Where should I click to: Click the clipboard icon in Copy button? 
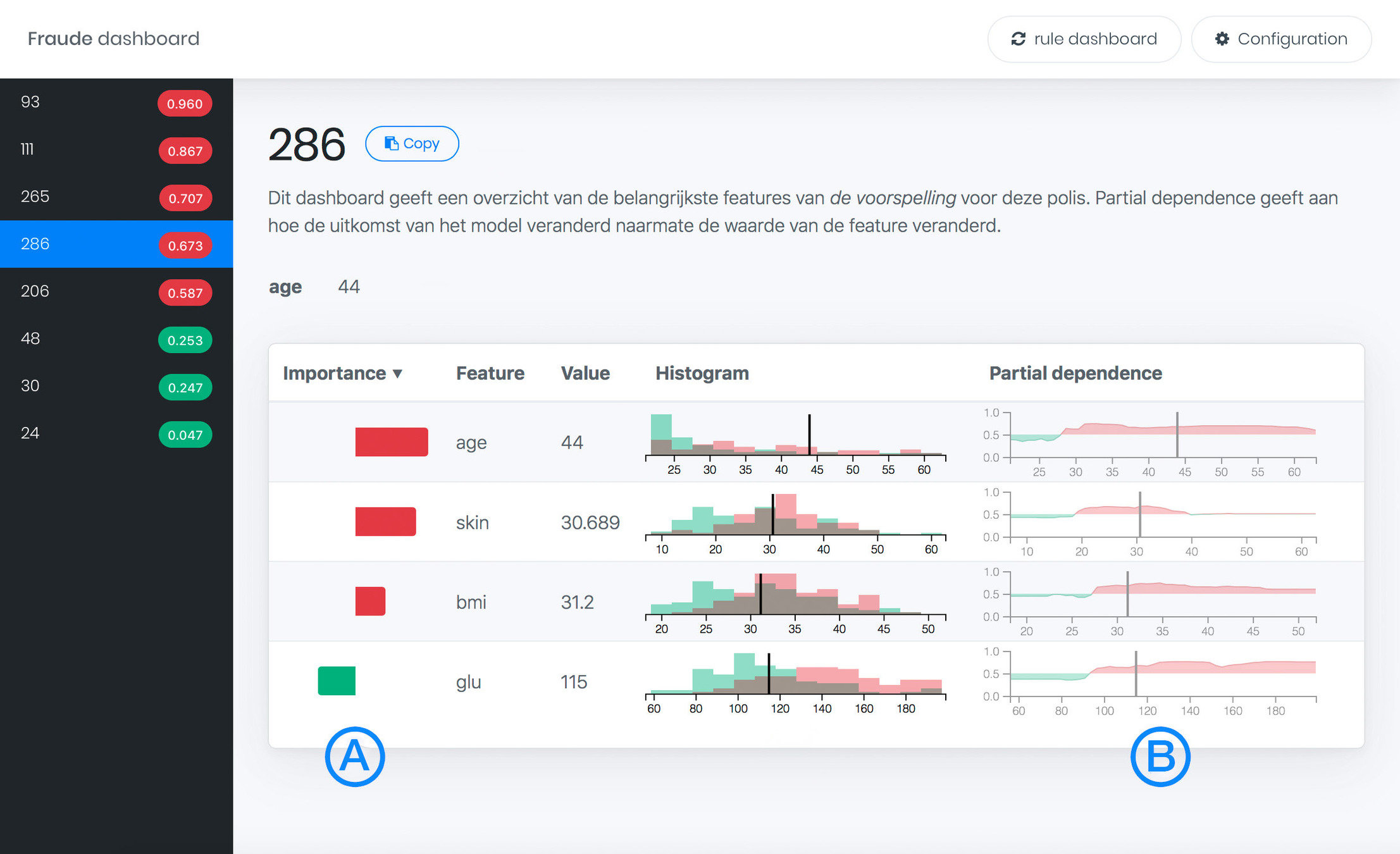pos(392,144)
